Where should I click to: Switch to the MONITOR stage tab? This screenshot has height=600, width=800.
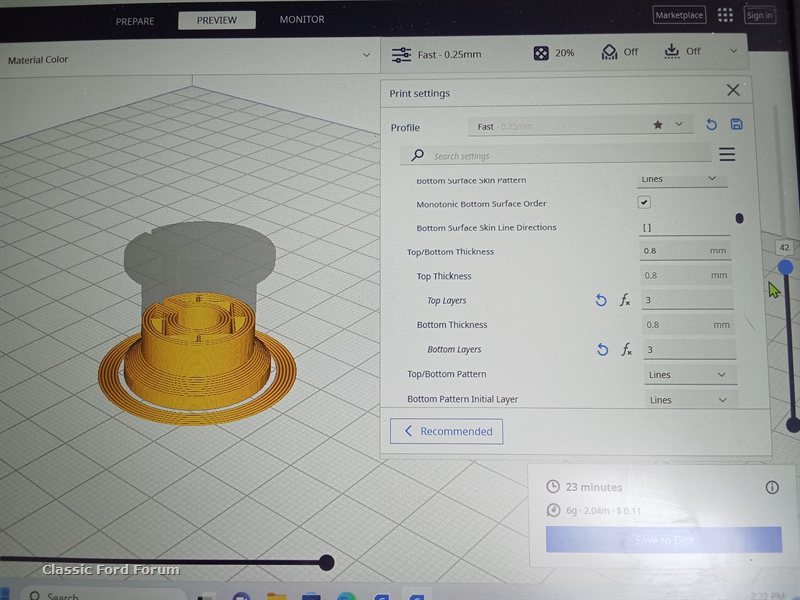tap(301, 19)
